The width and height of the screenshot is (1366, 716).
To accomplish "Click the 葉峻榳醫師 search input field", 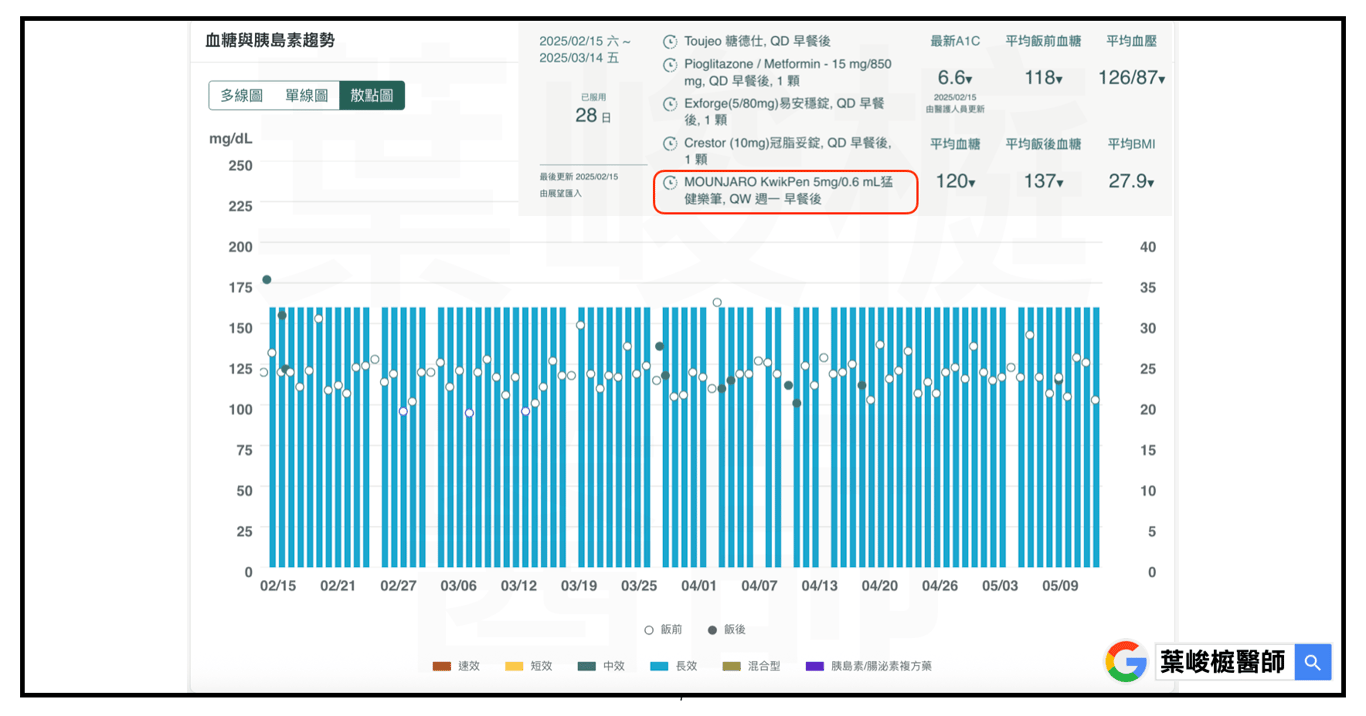I will click(x=1224, y=662).
